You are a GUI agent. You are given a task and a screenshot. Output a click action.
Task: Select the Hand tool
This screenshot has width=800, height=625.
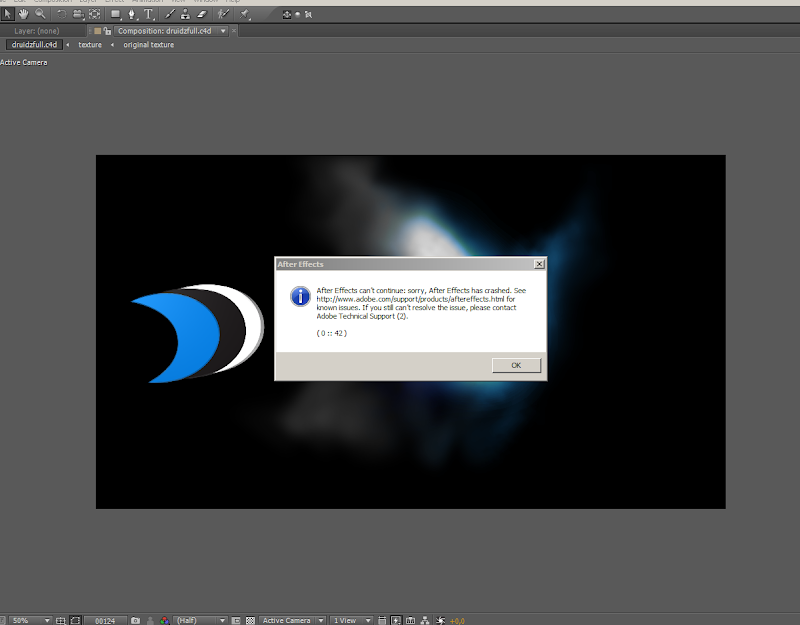click(x=23, y=14)
